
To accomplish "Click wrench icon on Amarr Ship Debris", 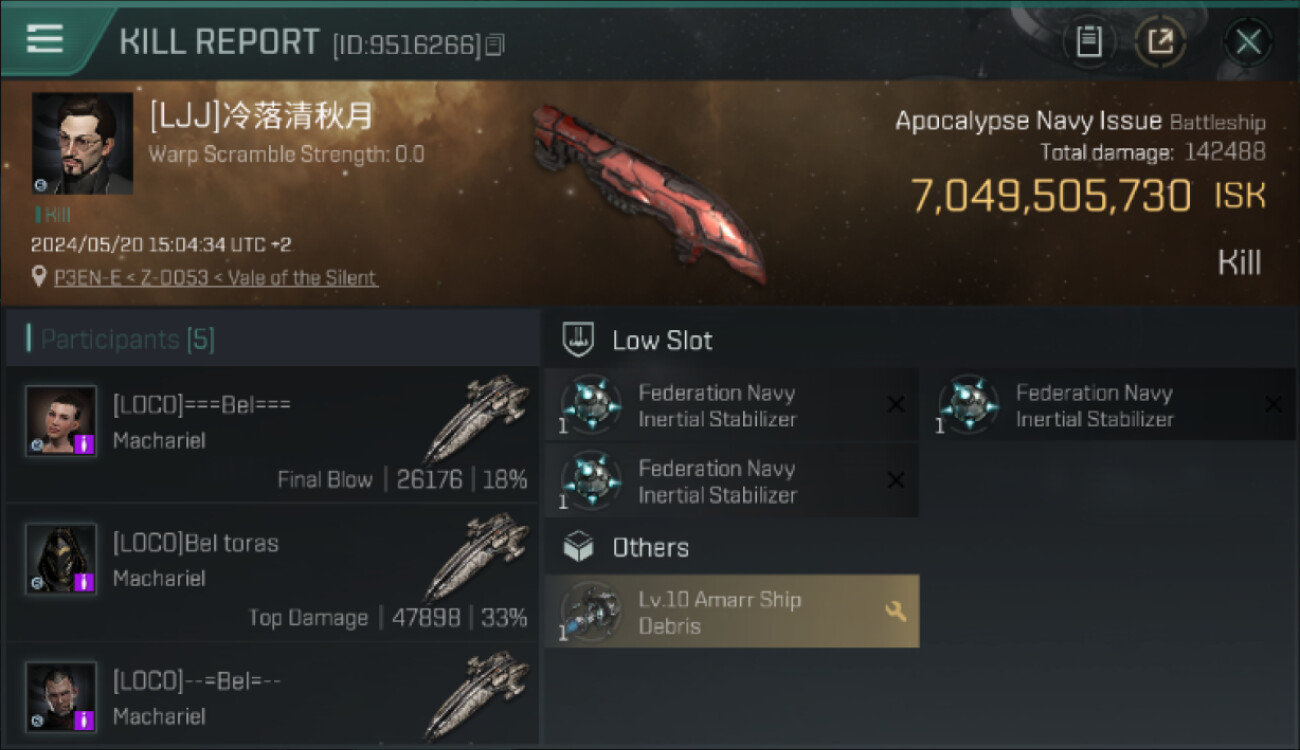I will pyautogui.click(x=896, y=611).
